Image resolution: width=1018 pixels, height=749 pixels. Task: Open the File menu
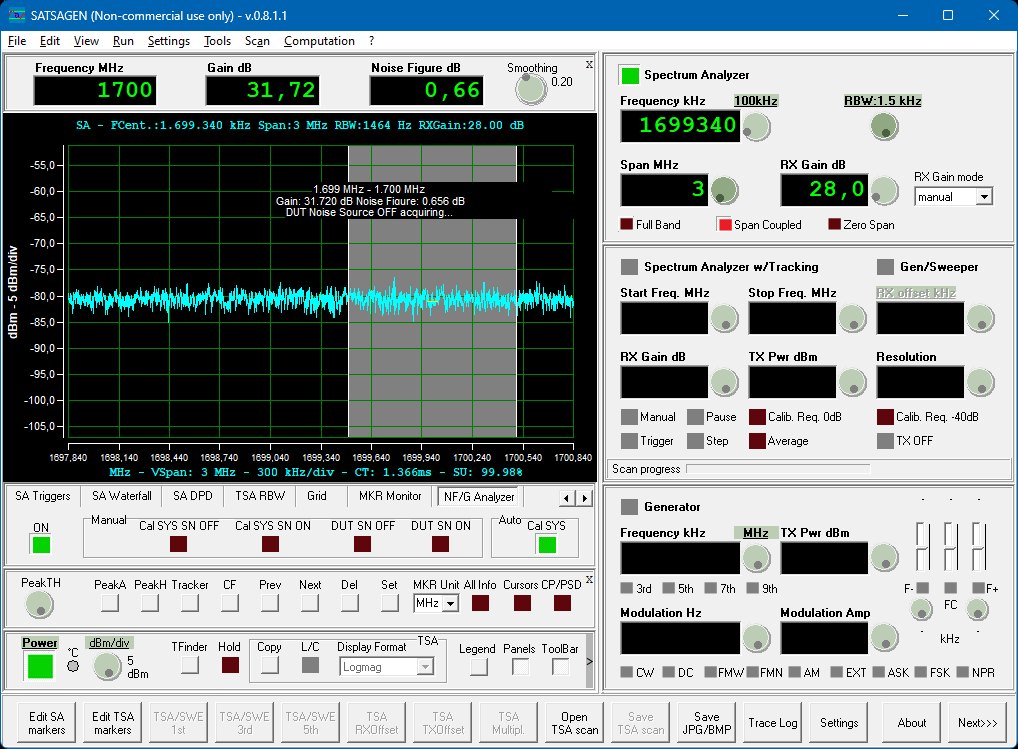click(17, 41)
